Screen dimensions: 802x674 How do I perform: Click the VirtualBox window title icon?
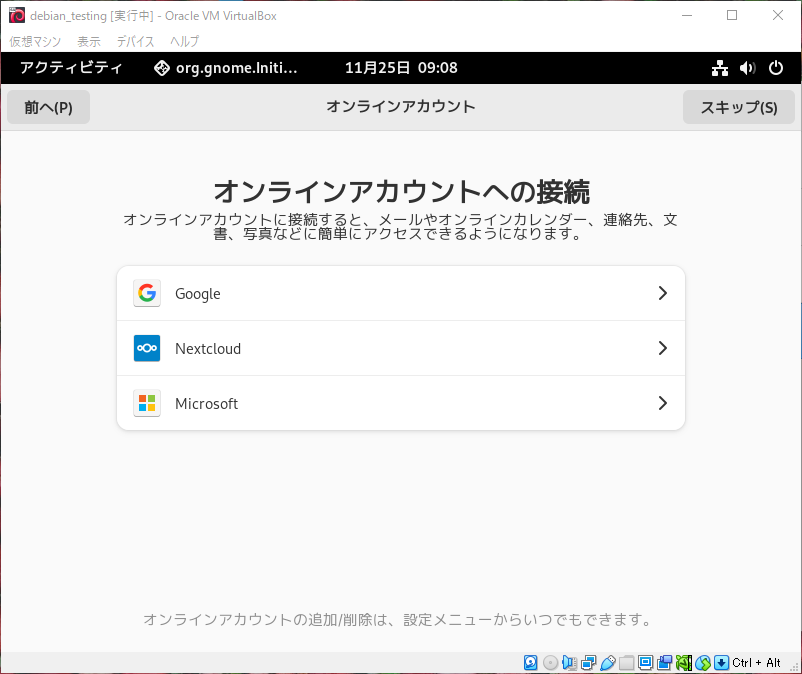(x=17, y=15)
